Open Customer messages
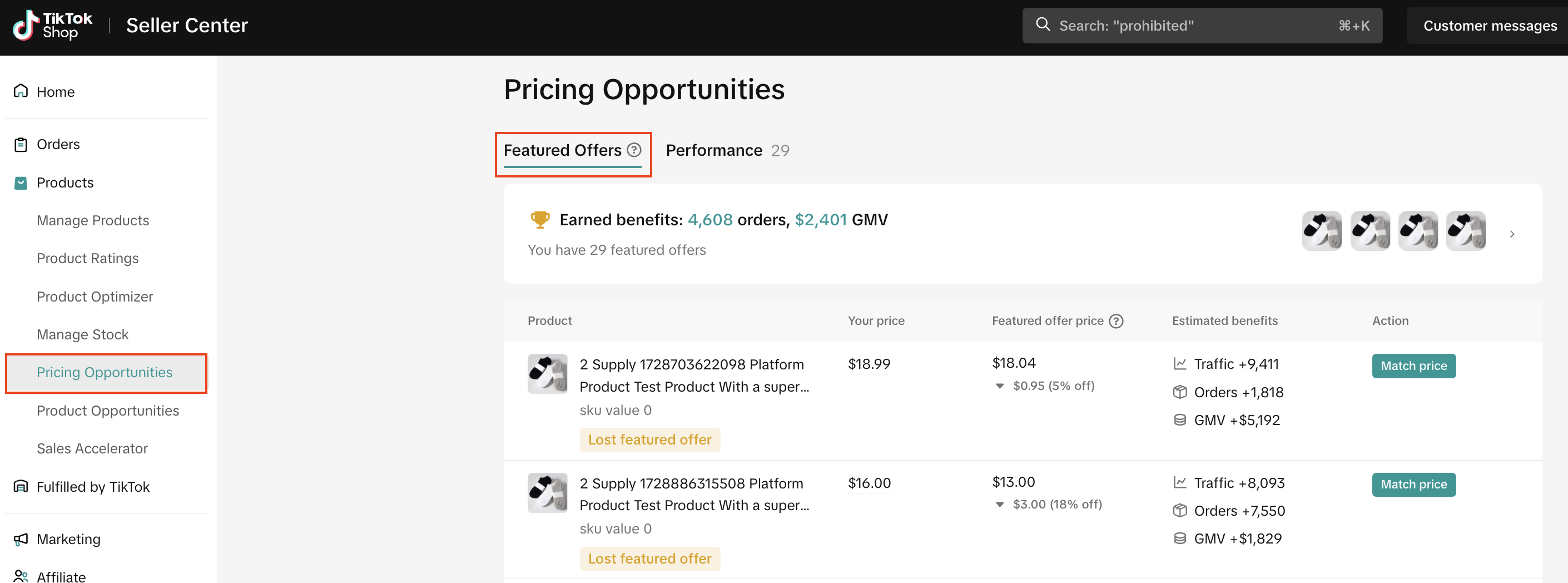Image resolution: width=1568 pixels, height=583 pixels. click(1490, 26)
